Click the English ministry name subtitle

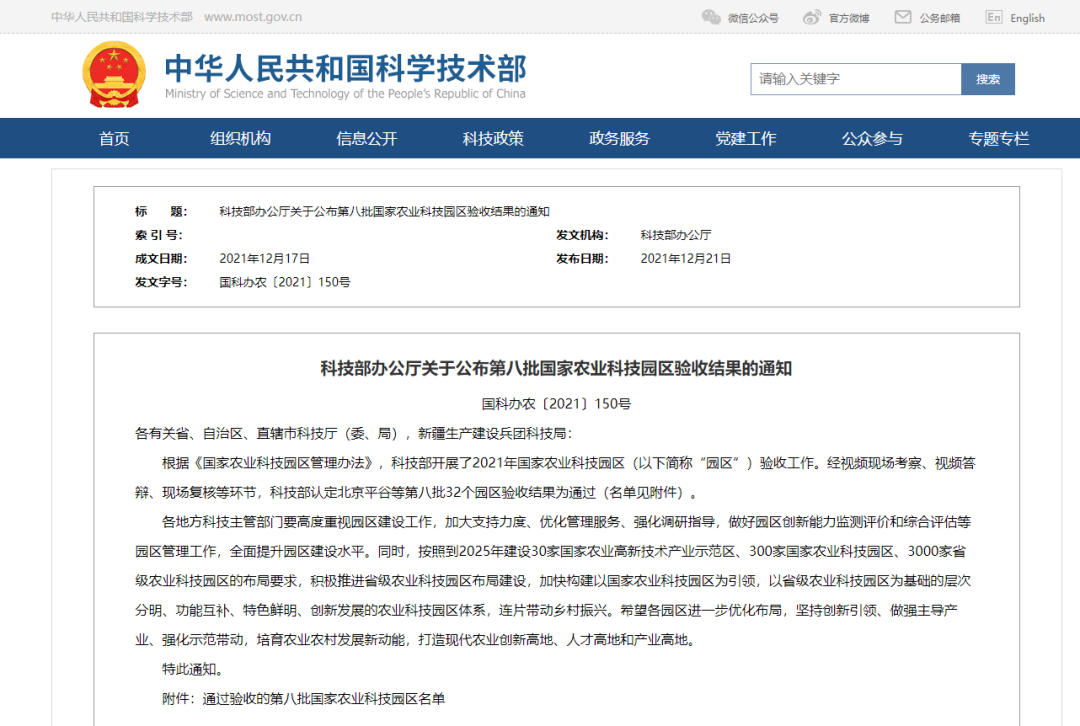(345, 94)
